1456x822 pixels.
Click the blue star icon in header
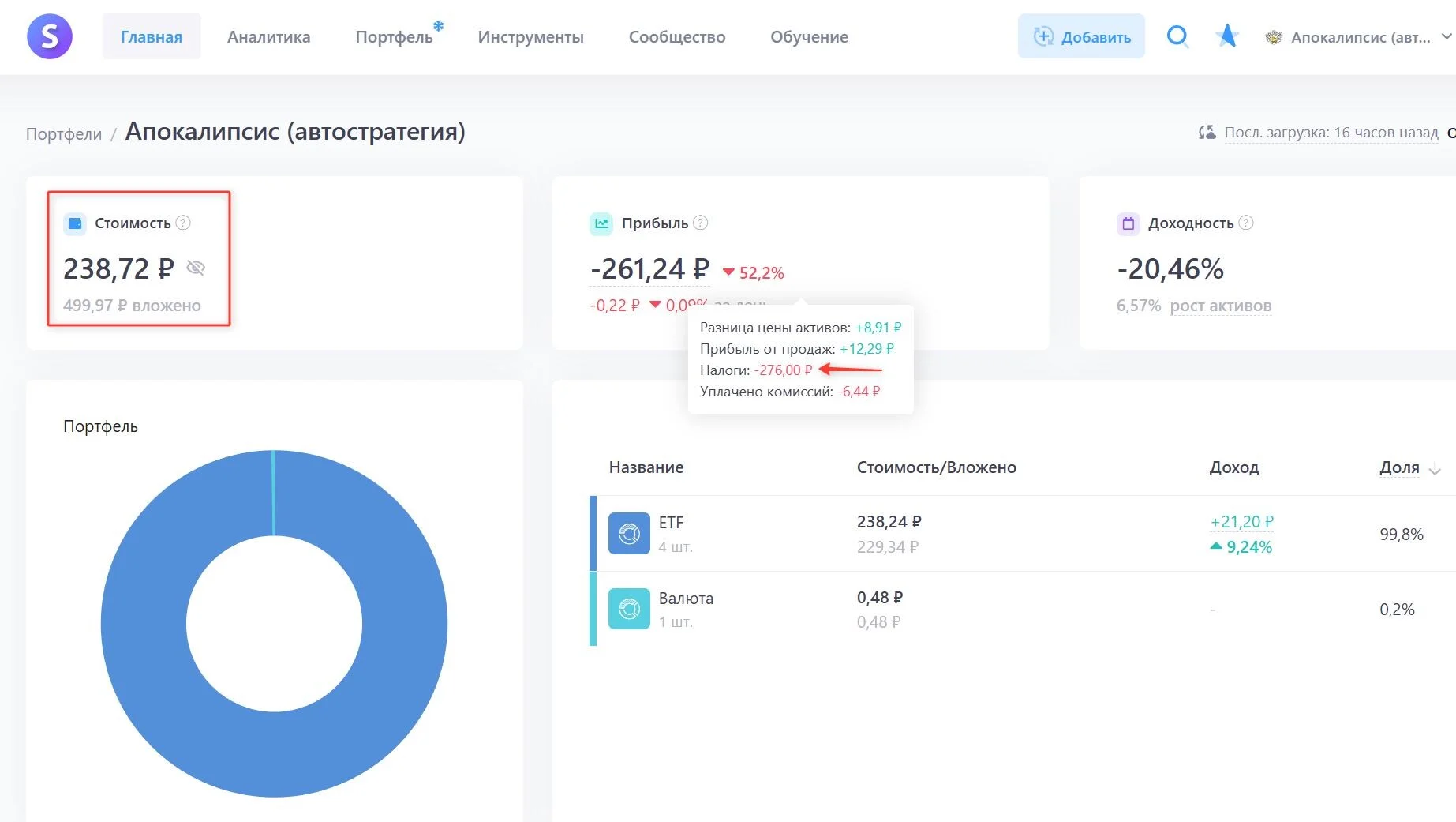pyautogui.click(x=1226, y=36)
